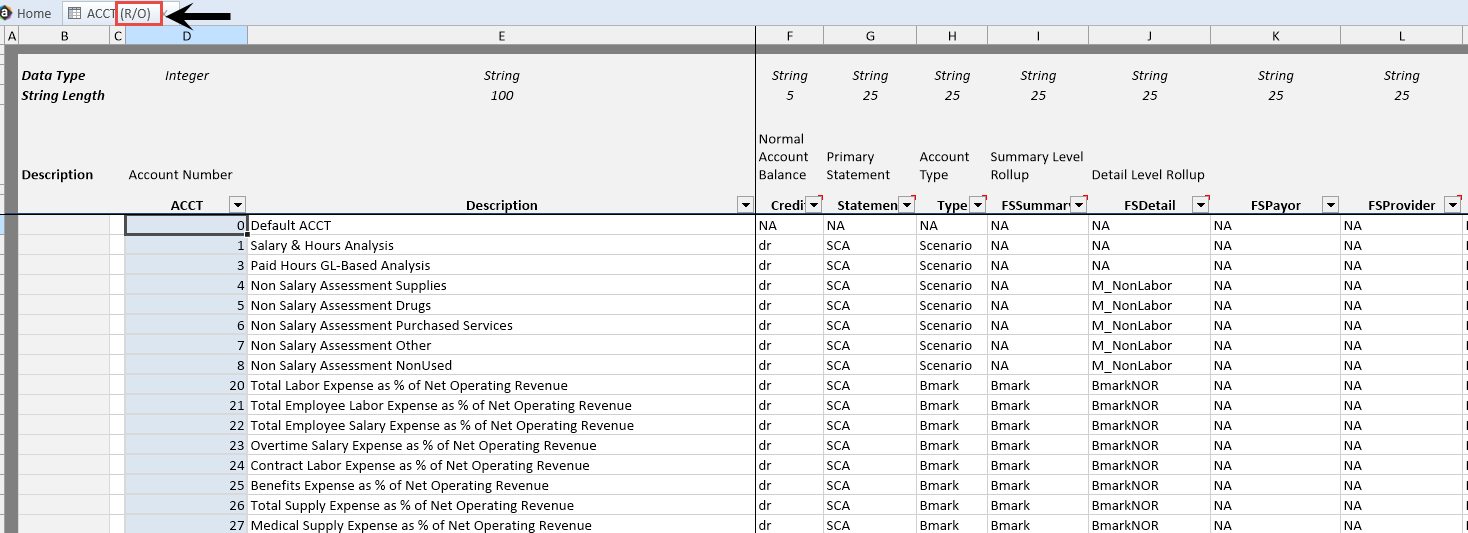Screen dimensions: 1468x533
Task: Click the 'Salary & Hours Analysis' cell
Action: pyautogui.click(x=501, y=245)
